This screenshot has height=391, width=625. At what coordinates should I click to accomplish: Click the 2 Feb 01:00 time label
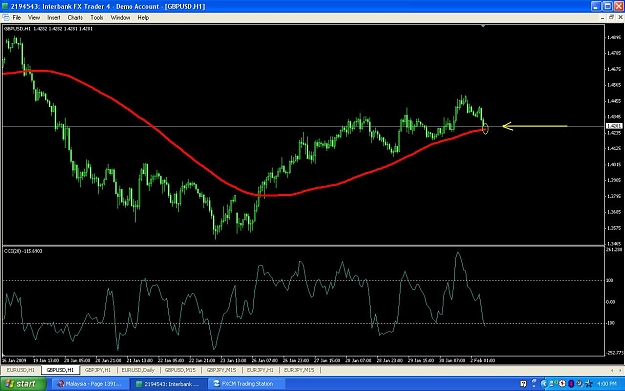[x=483, y=360]
